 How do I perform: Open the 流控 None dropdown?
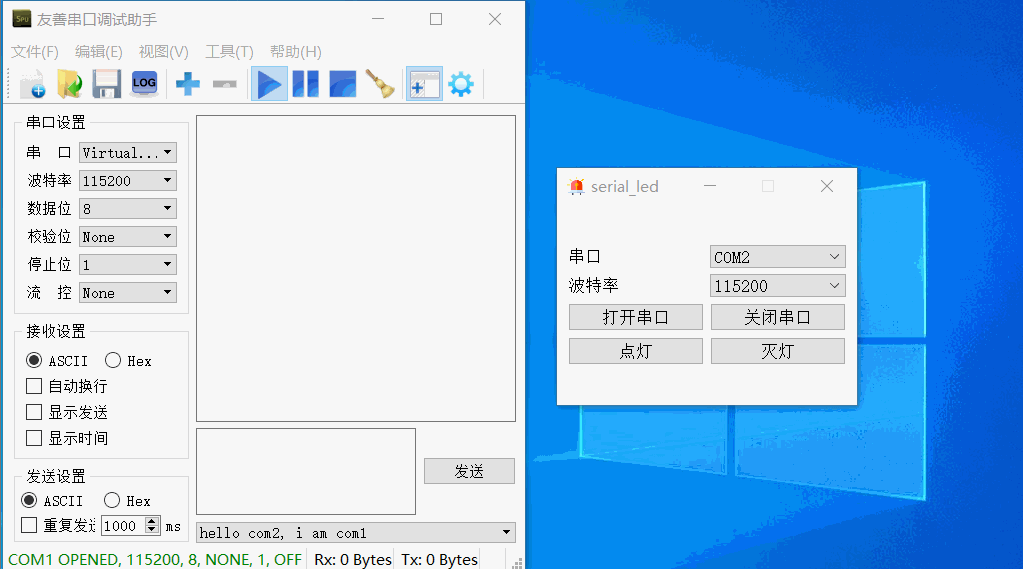pos(128,293)
